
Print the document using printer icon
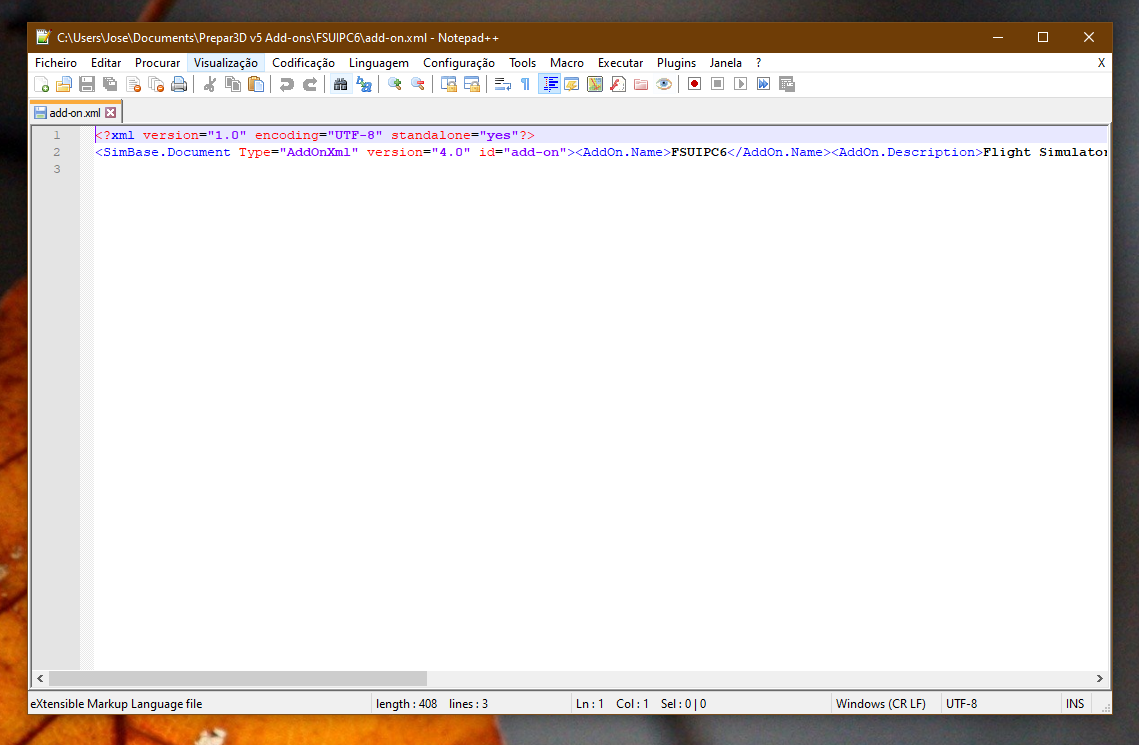click(179, 84)
